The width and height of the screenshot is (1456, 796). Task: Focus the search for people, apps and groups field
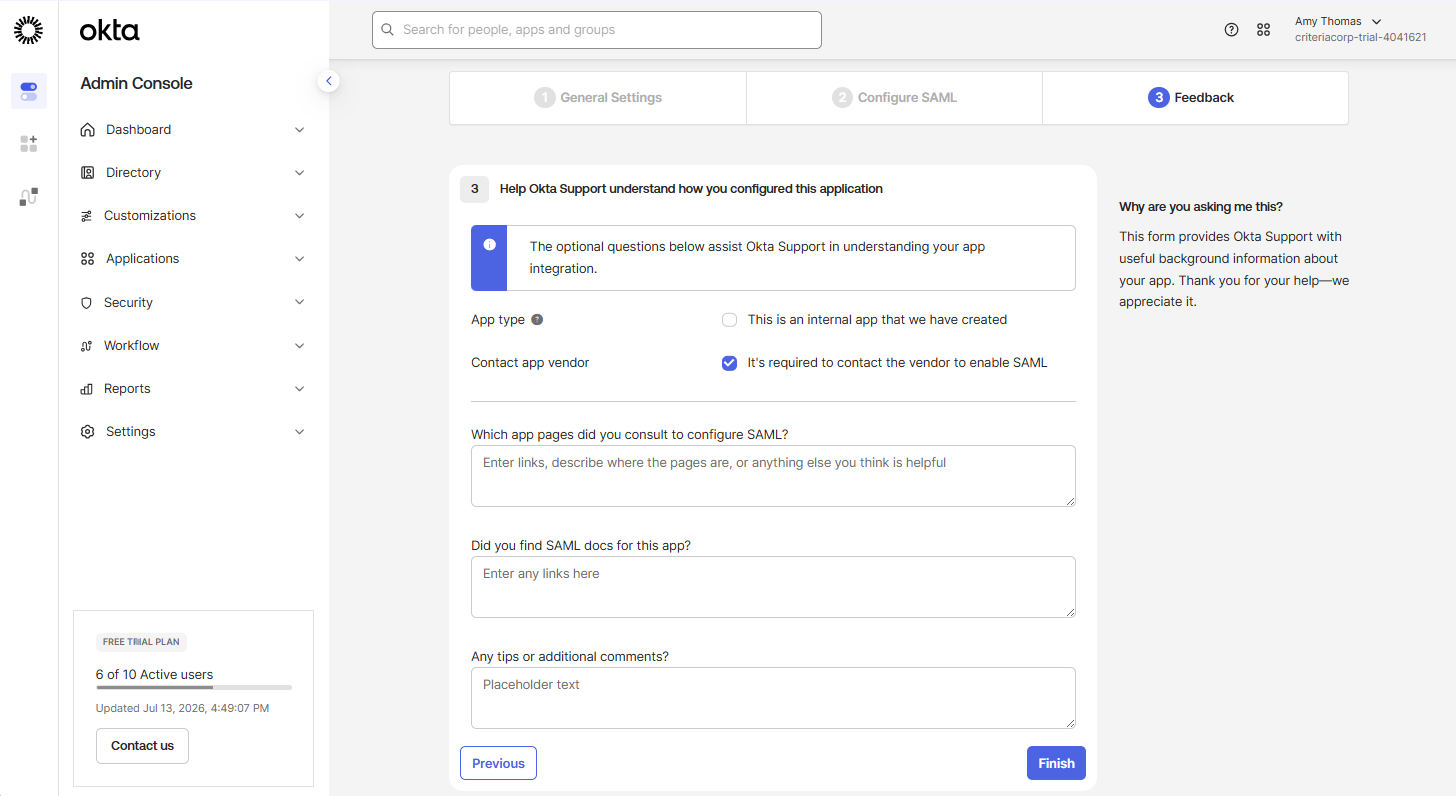pyautogui.click(x=597, y=30)
